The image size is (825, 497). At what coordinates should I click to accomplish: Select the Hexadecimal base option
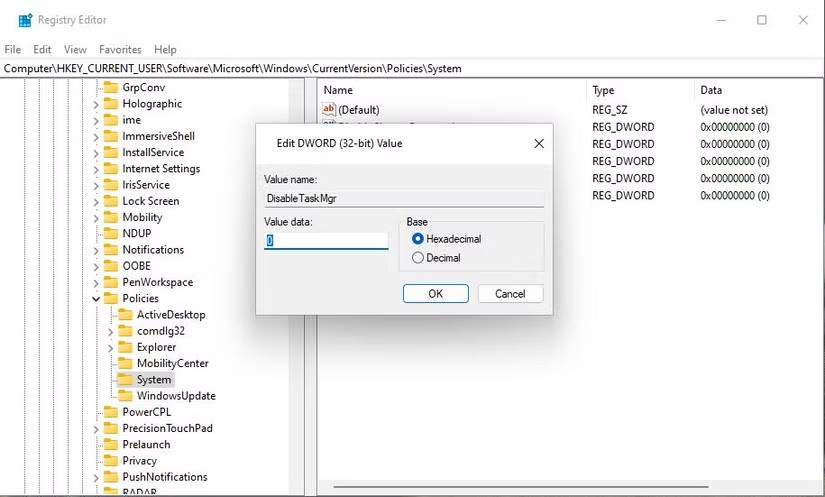click(418, 239)
